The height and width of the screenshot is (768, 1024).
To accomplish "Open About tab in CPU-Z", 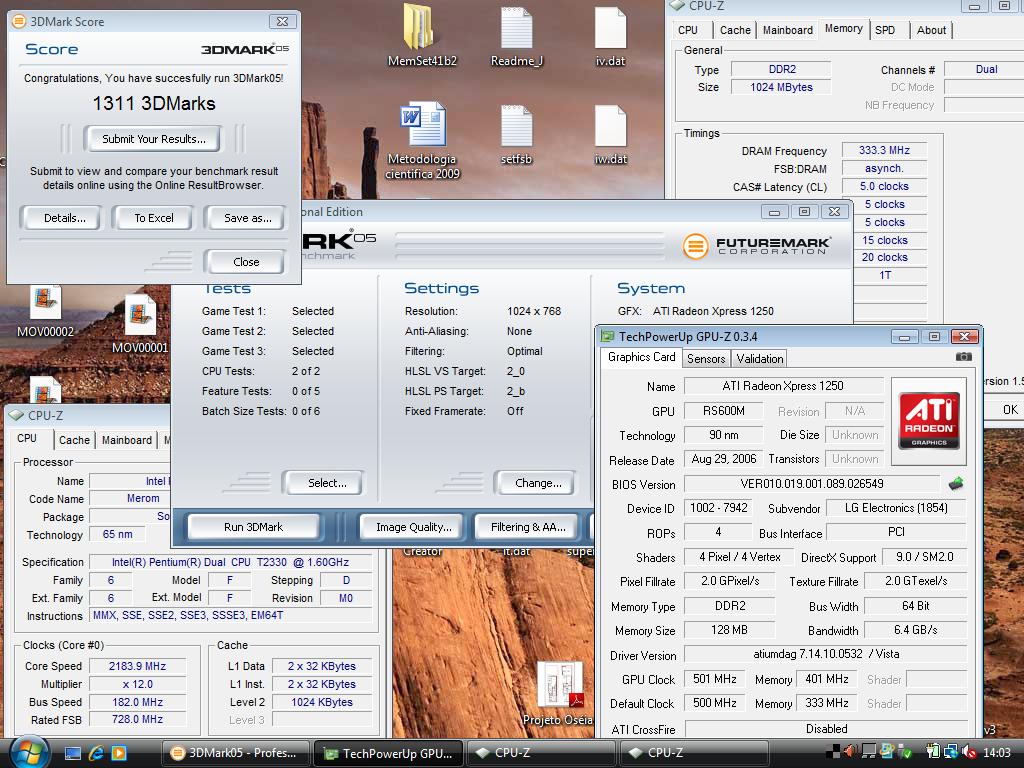I will click(931, 30).
